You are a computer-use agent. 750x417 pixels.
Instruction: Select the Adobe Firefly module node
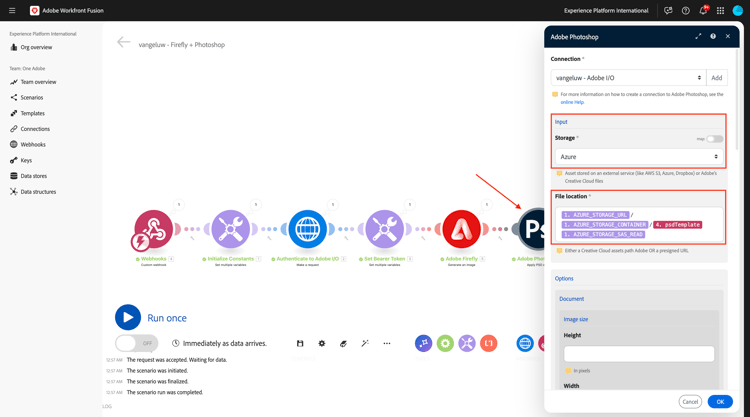pos(462,230)
